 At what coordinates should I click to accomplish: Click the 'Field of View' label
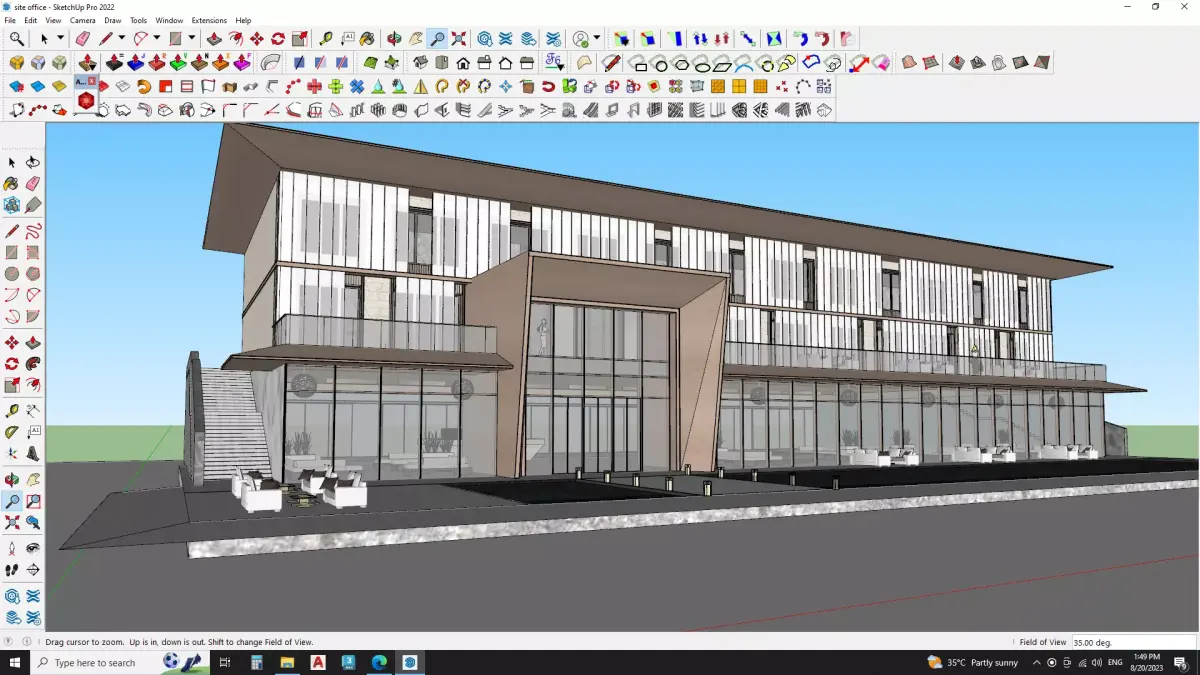[x=1043, y=642]
